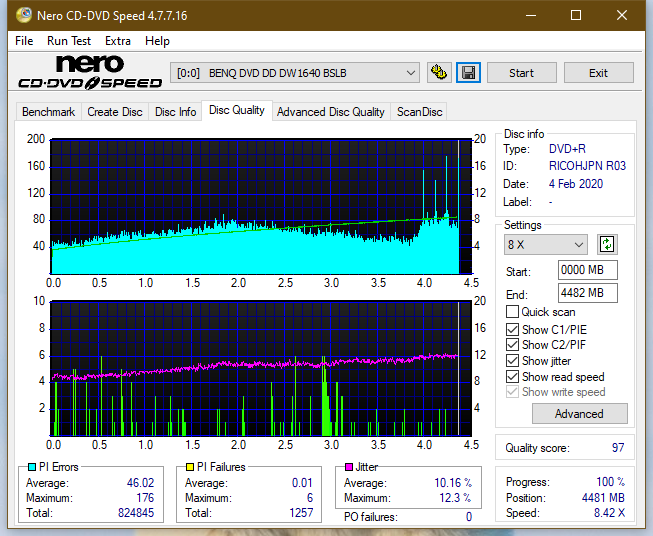The image size is (653, 536).
Task: Click PO failures value 0
Action: point(469,517)
